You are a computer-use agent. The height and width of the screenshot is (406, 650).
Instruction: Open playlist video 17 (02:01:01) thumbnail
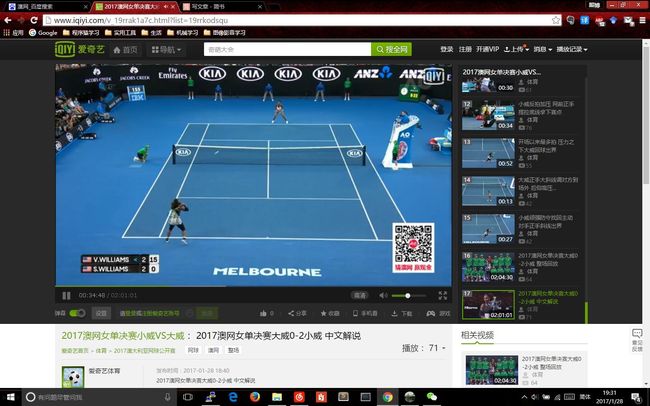tap(488, 305)
